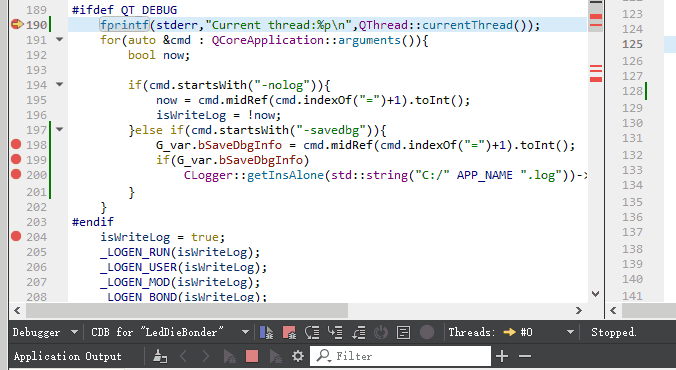Image resolution: width=676 pixels, height=370 pixels.
Task: Click #ifdef QT_DEBUG on line 189
Action: (x=125, y=10)
